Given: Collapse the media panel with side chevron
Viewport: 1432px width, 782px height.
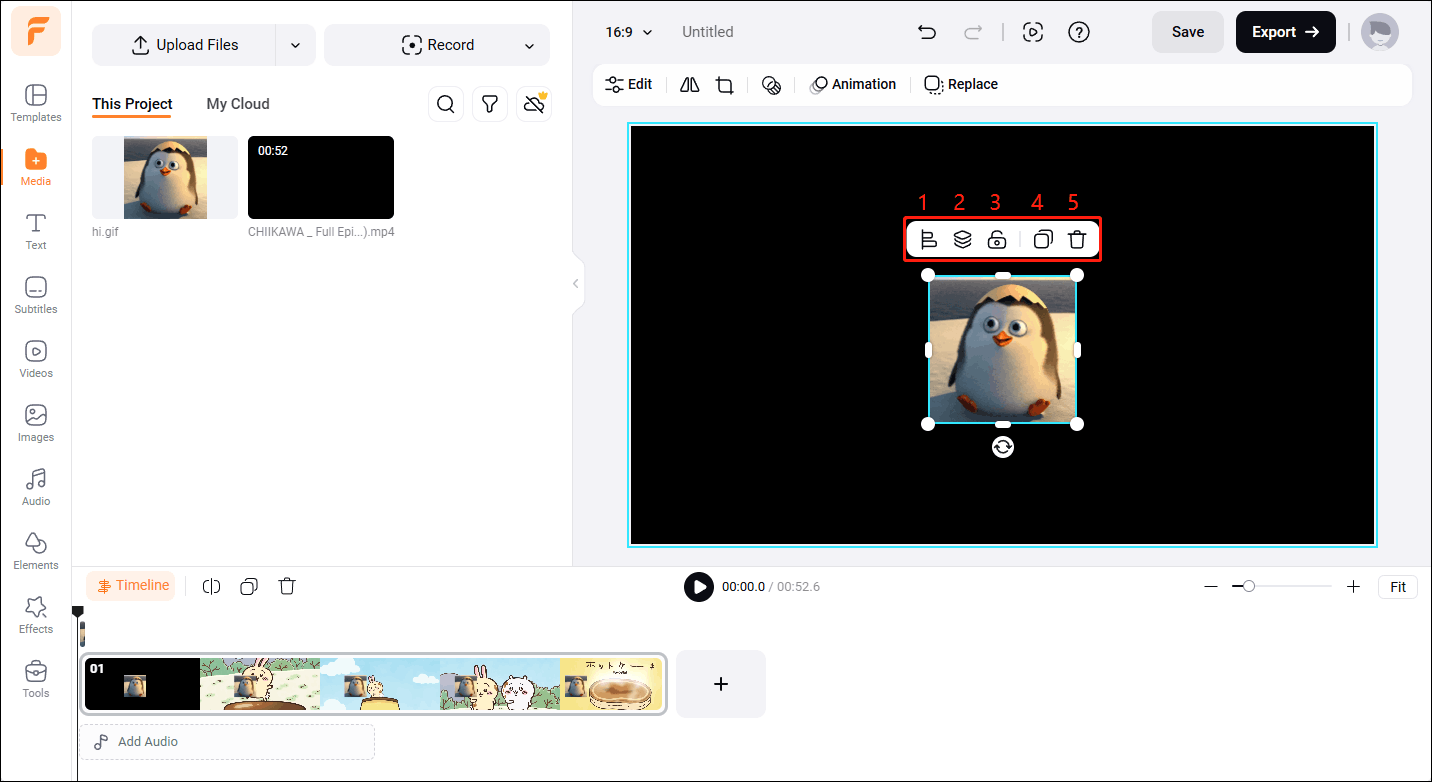Looking at the screenshot, I should (575, 284).
